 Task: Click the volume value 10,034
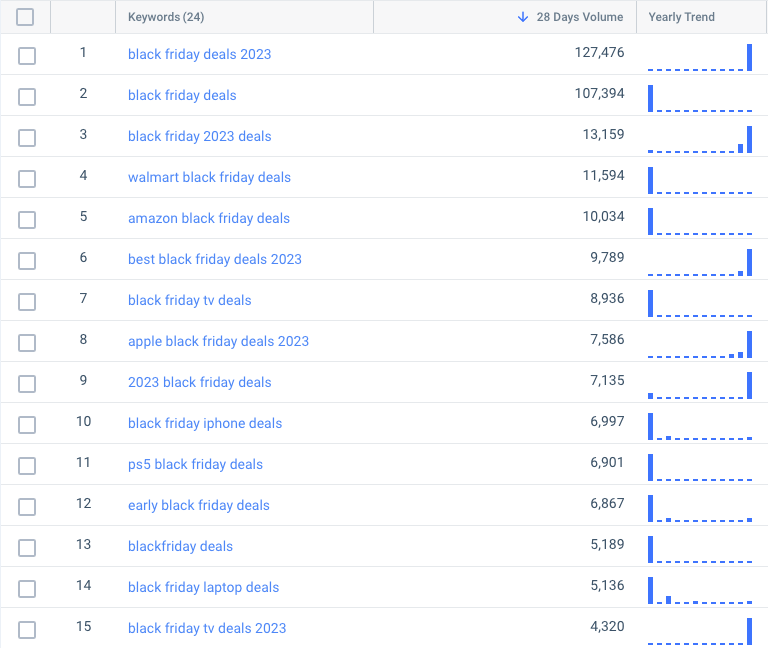603,216
